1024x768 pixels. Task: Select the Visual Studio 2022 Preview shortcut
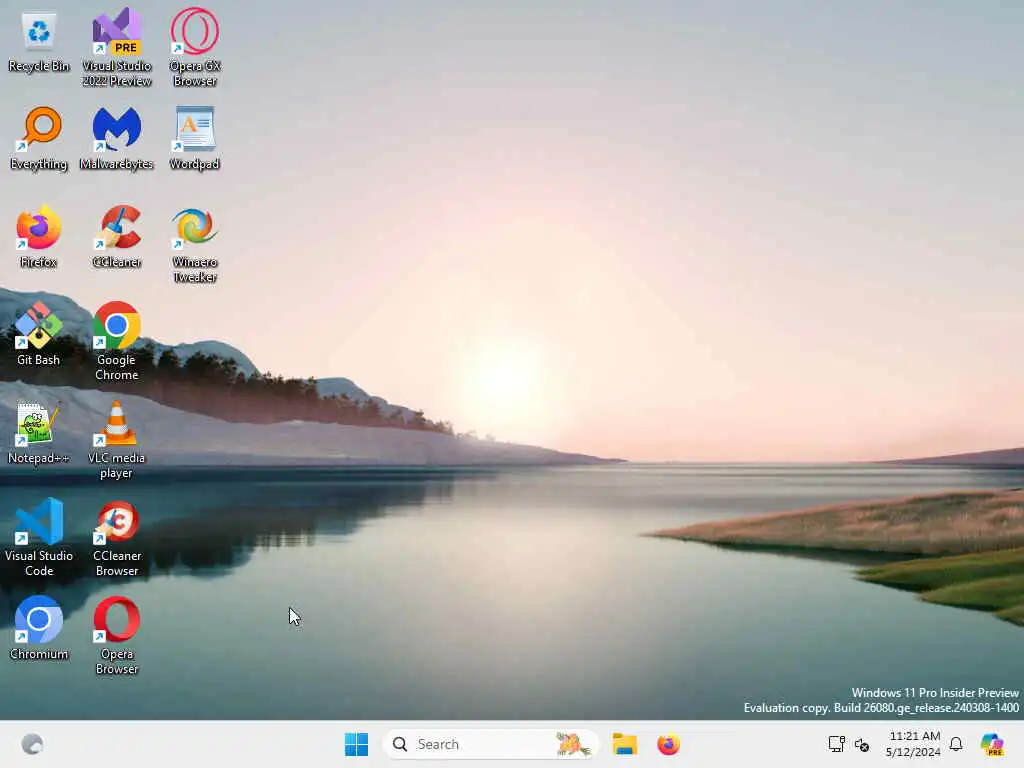(117, 47)
